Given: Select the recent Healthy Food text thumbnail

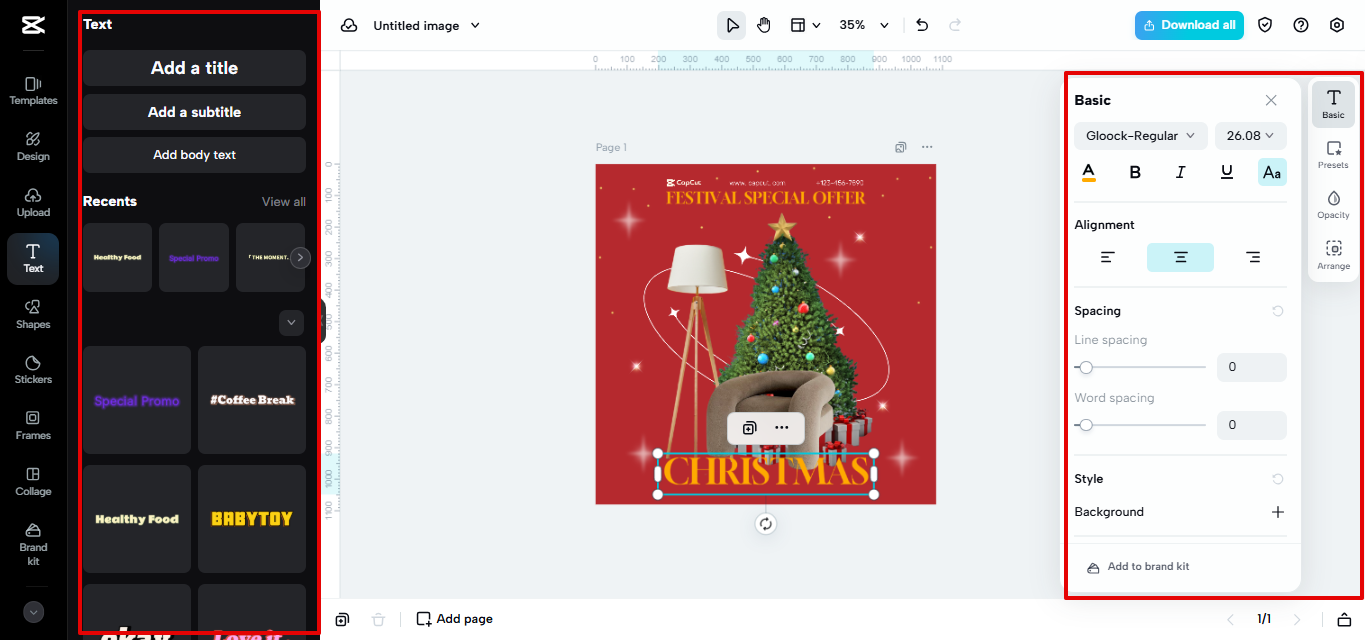Looking at the screenshot, I should pyautogui.click(x=117, y=258).
